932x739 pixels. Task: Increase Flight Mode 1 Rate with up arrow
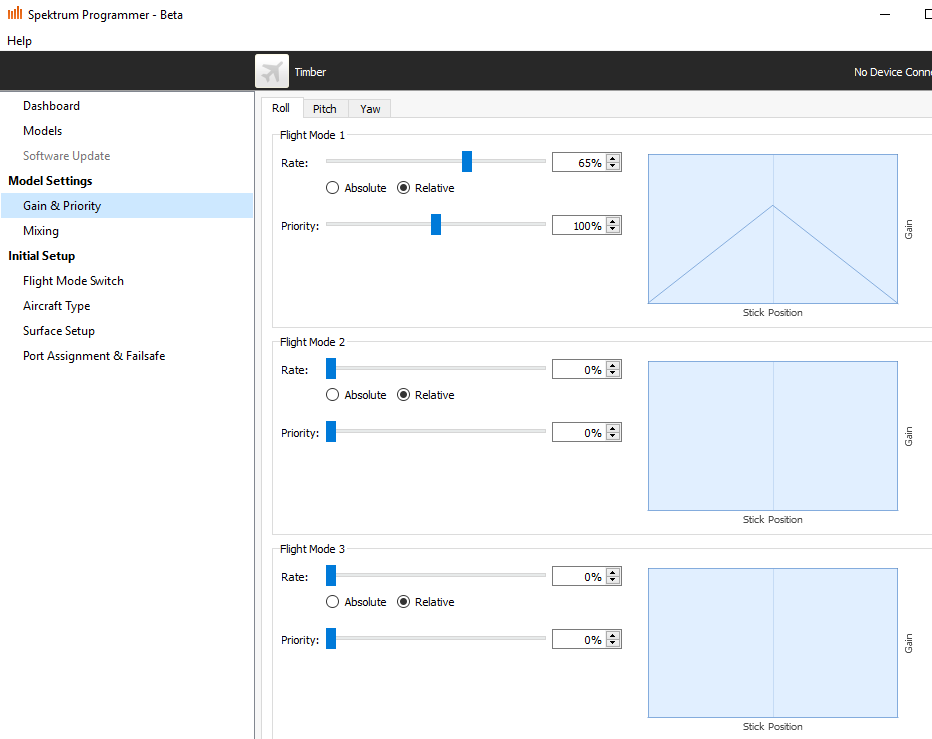[613, 158]
